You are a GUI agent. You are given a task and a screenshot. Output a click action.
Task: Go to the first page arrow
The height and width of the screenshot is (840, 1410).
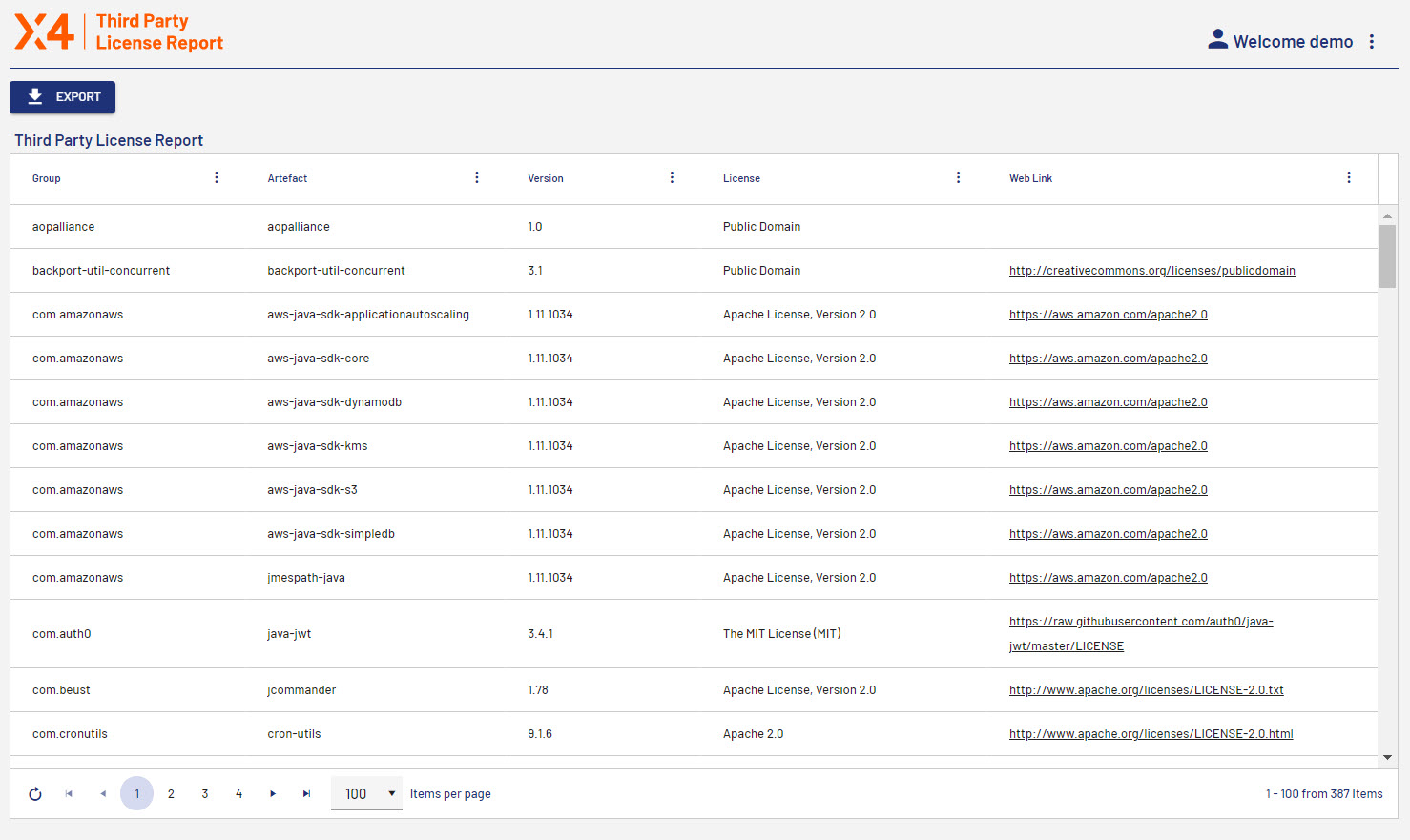coord(69,794)
